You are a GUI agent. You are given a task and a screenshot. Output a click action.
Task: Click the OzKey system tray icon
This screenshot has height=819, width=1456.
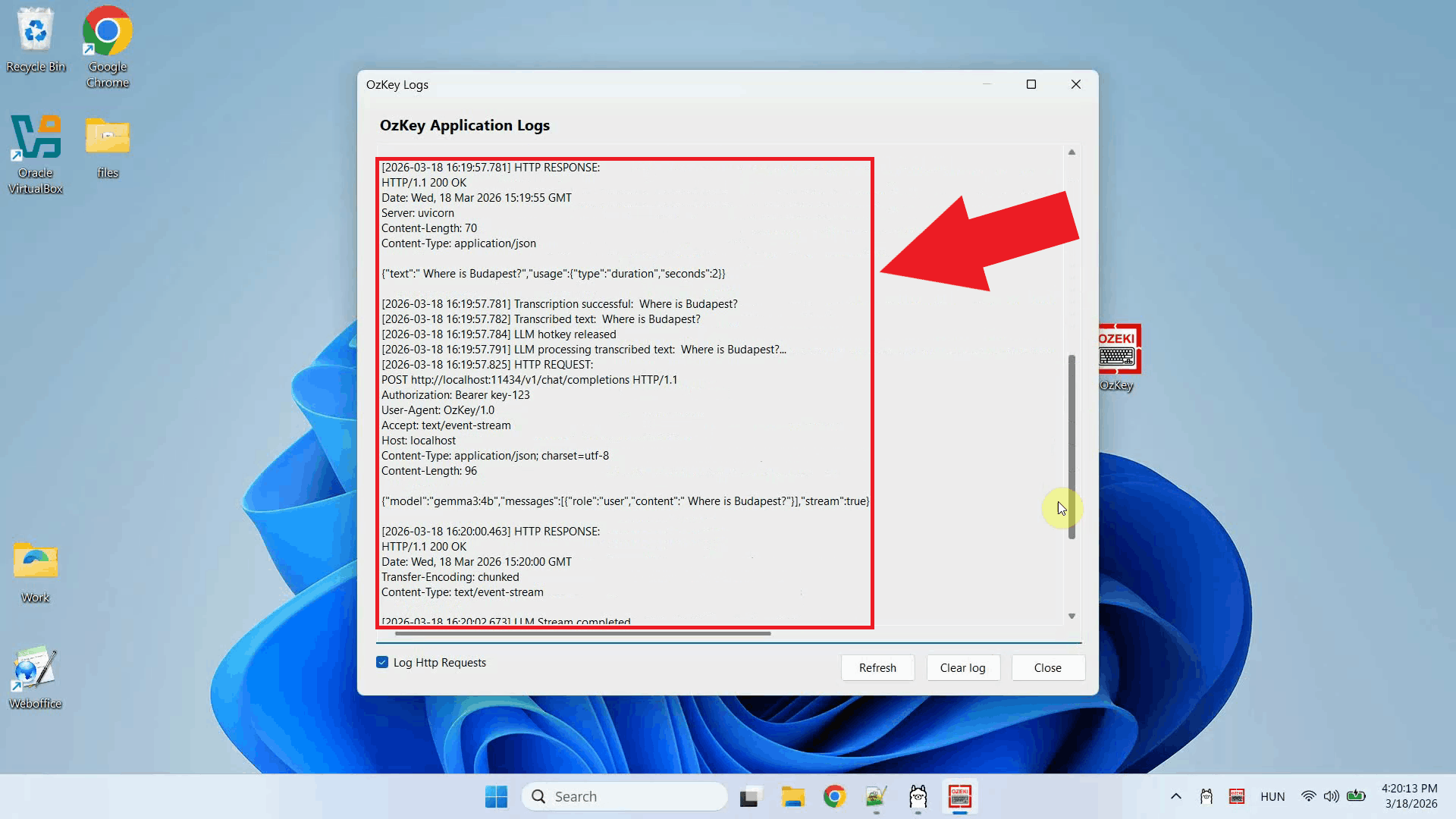tap(1237, 796)
